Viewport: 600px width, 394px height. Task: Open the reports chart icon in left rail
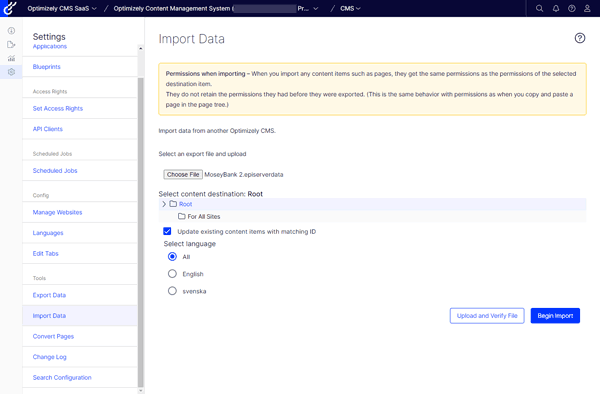point(11,58)
